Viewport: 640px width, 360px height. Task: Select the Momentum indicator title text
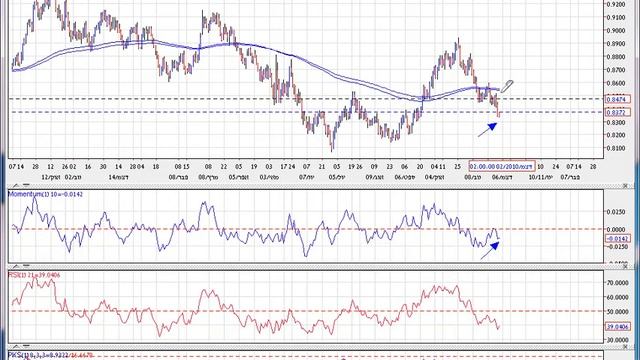[45, 194]
